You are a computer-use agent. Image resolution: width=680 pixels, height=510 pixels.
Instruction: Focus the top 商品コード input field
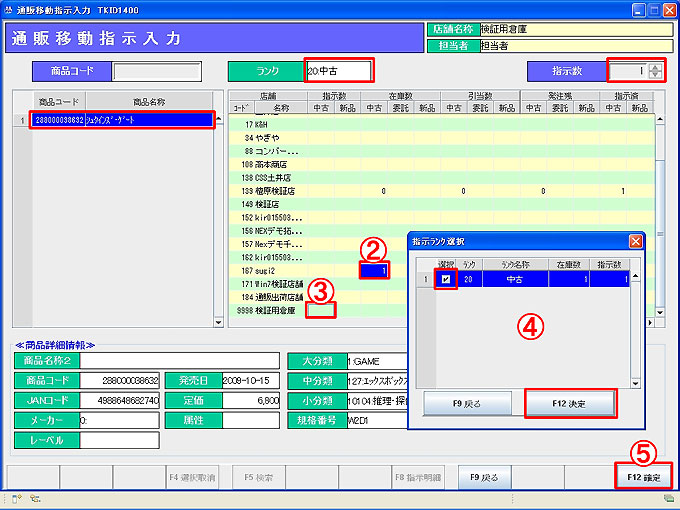[157, 71]
